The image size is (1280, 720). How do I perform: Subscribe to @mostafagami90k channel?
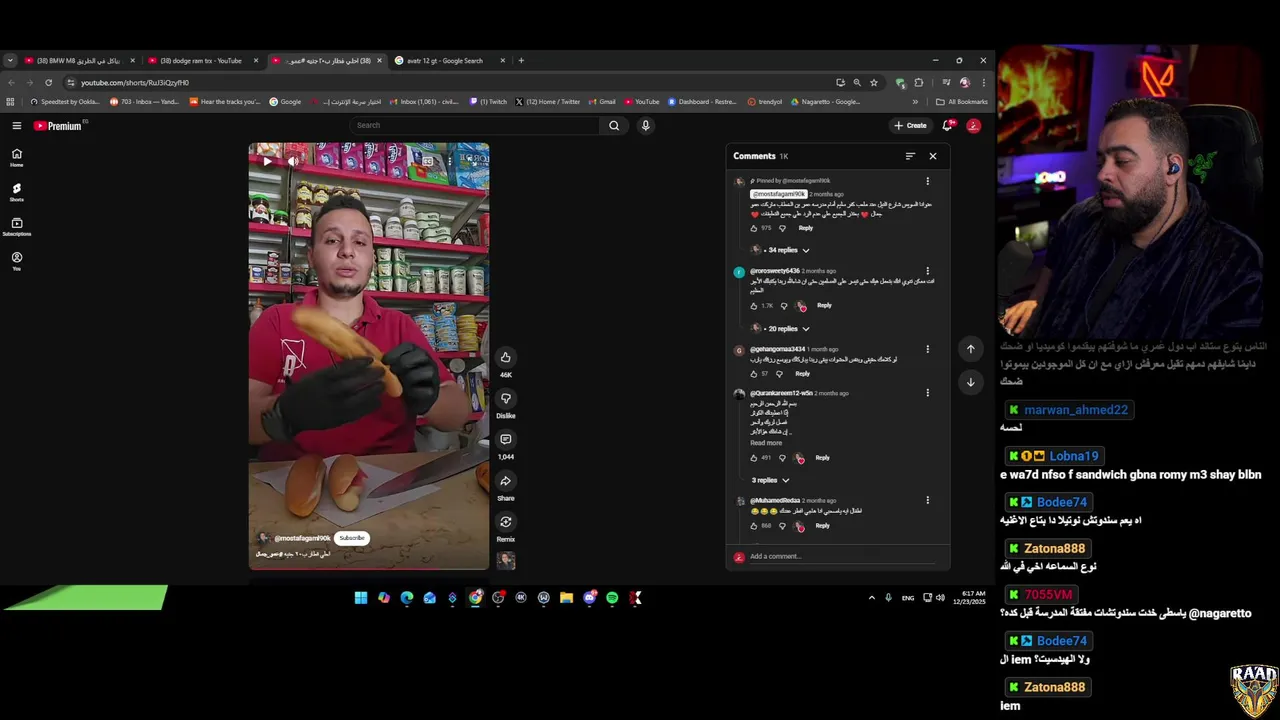pyautogui.click(x=352, y=538)
